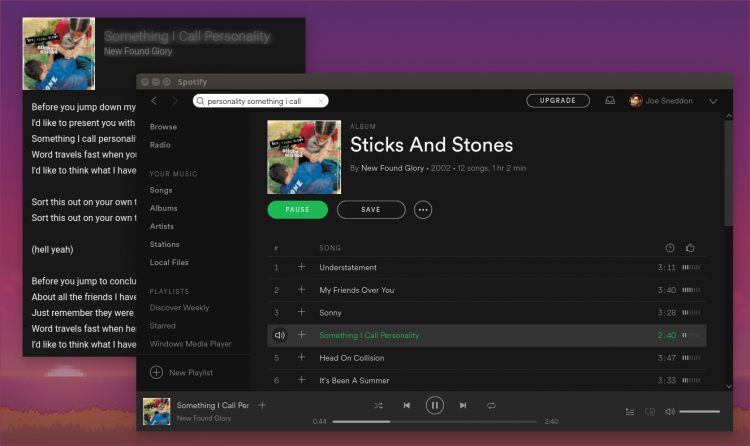The height and width of the screenshot is (446, 750).
Task: Go back with the left arrow in Spotify
Action: point(154,101)
